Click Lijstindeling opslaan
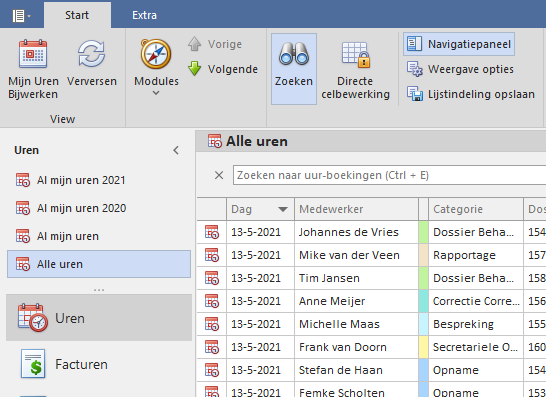This screenshot has height=397, width=546. [x=471, y=94]
